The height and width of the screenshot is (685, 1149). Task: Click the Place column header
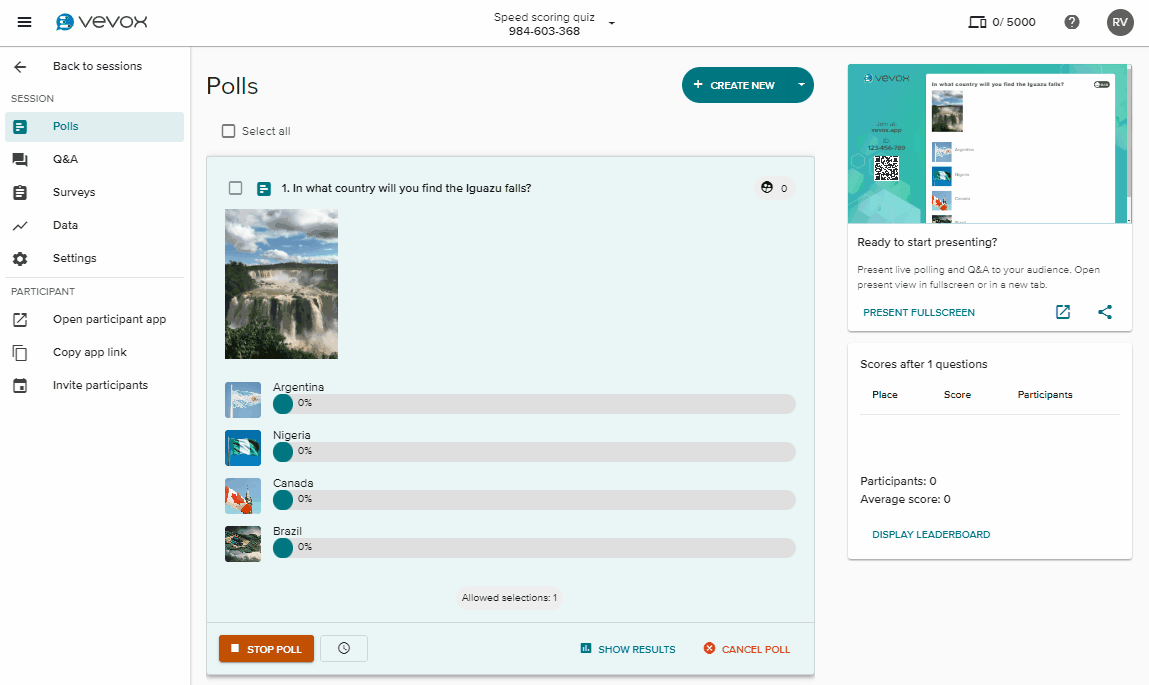tap(884, 394)
